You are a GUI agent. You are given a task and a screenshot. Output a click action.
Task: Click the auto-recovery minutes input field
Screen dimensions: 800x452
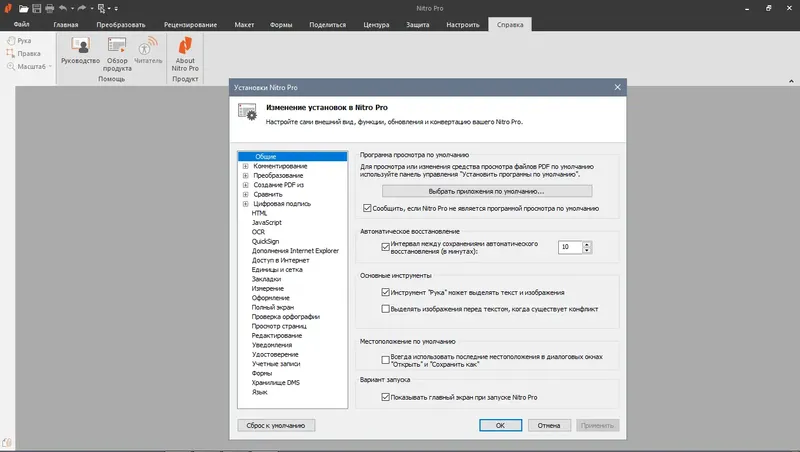570,247
